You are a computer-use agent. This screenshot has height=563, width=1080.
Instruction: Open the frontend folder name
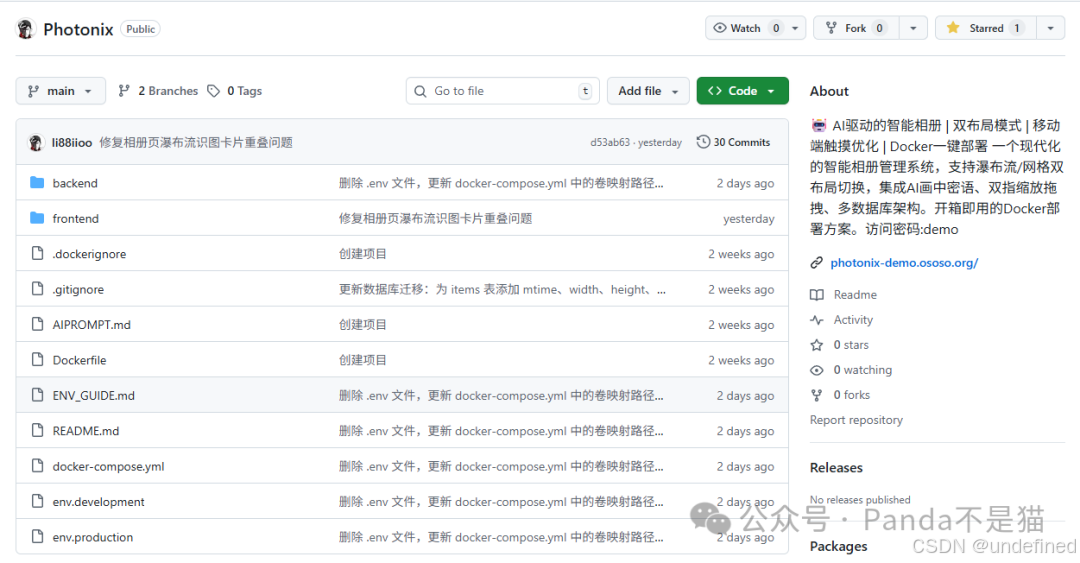click(76, 218)
